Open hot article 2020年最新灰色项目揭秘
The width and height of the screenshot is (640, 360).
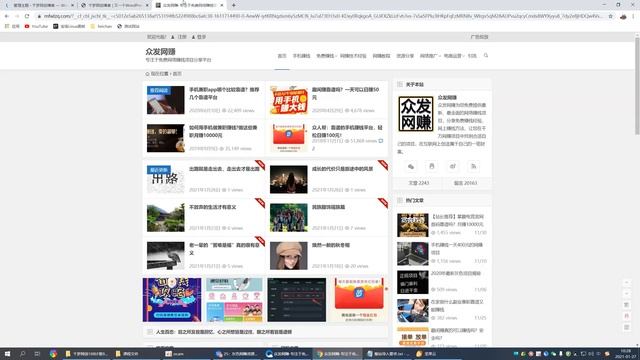456,273
